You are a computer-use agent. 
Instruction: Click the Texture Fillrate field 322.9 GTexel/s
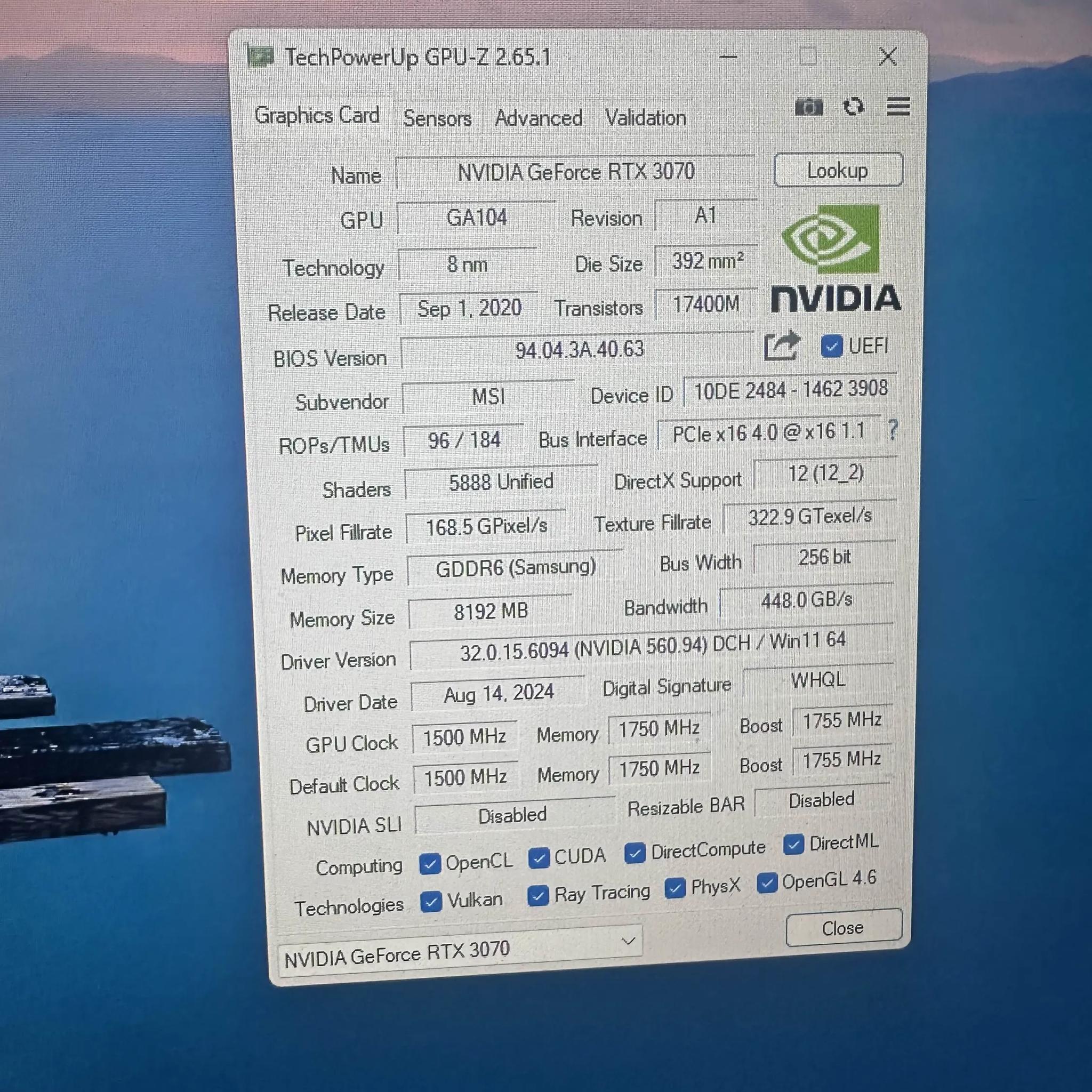click(809, 517)
